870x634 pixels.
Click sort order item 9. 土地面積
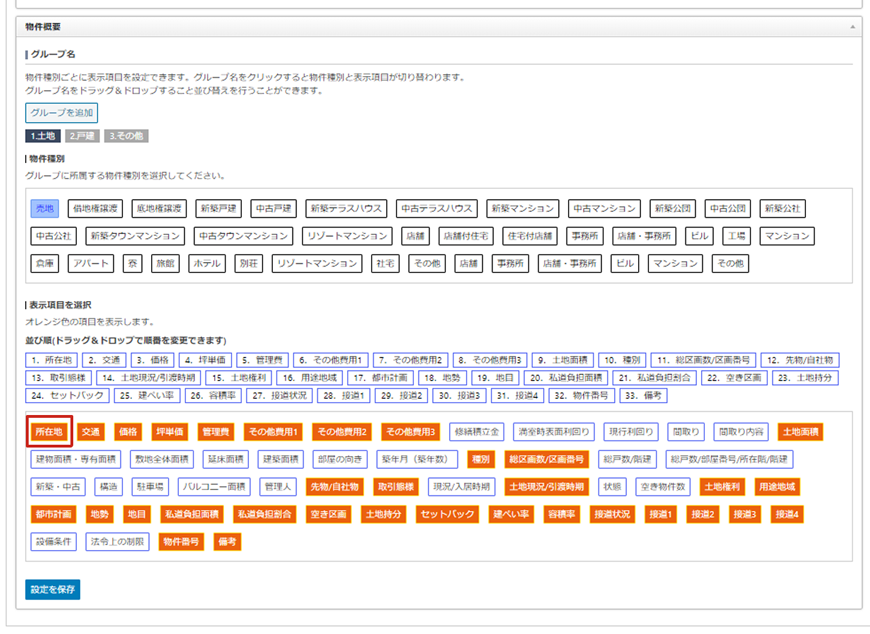563,359
